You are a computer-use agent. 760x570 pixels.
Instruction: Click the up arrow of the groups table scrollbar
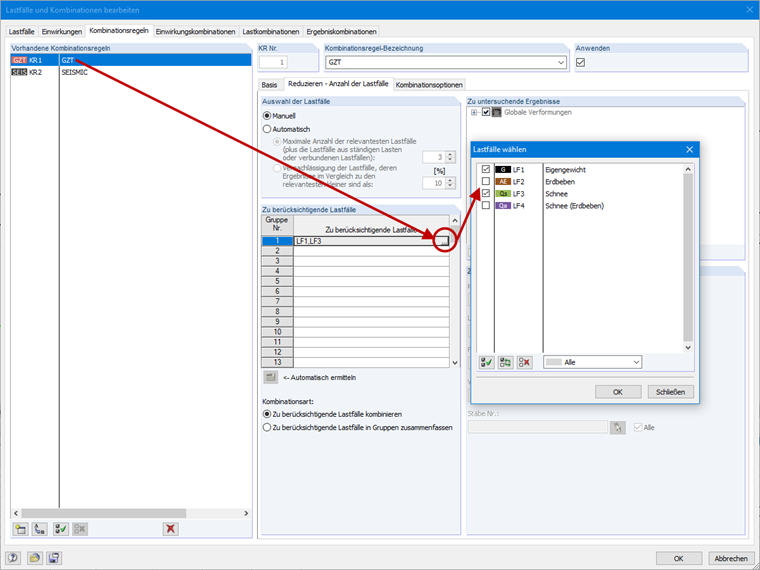(x=455, y=221)
